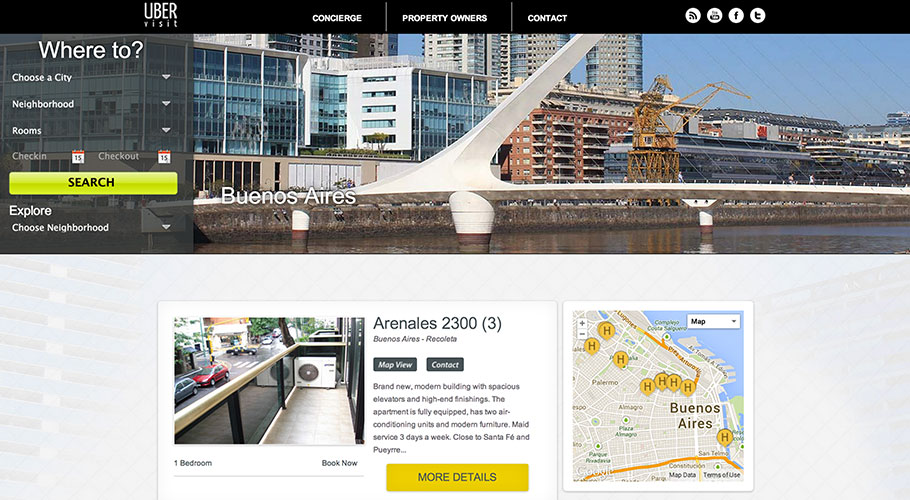Expand the Rooms dropdown
The height and width of the screenshot is (500, 910).
[x=91, y=131]
